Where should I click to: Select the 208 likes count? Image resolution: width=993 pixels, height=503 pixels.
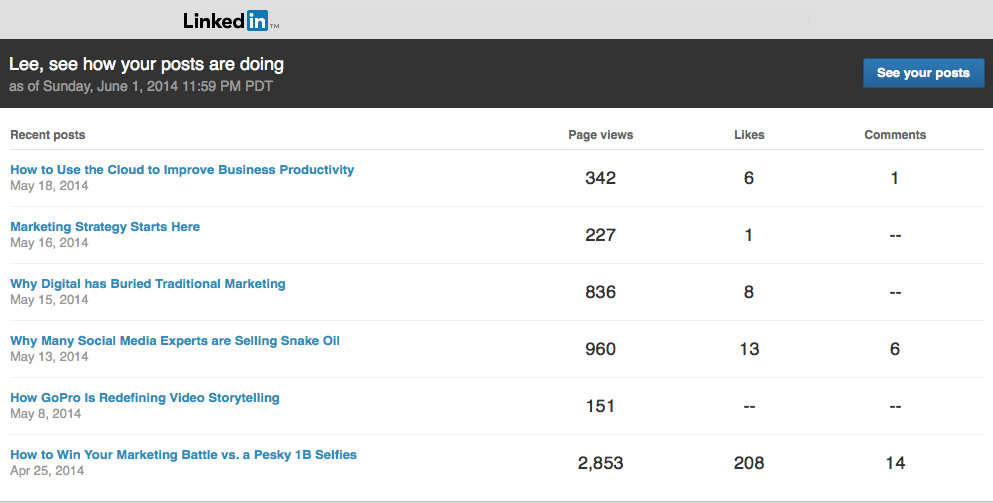tap(749, 463)
